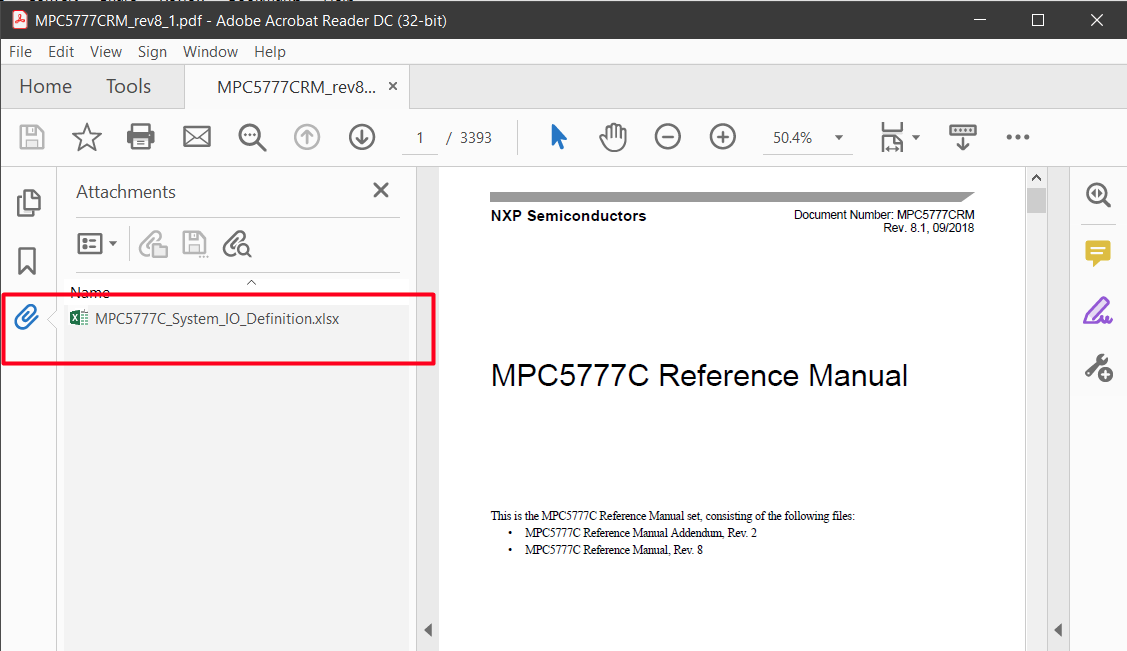
Task: Open the more tools ellipsis menu
Action: coord(1018,137)
